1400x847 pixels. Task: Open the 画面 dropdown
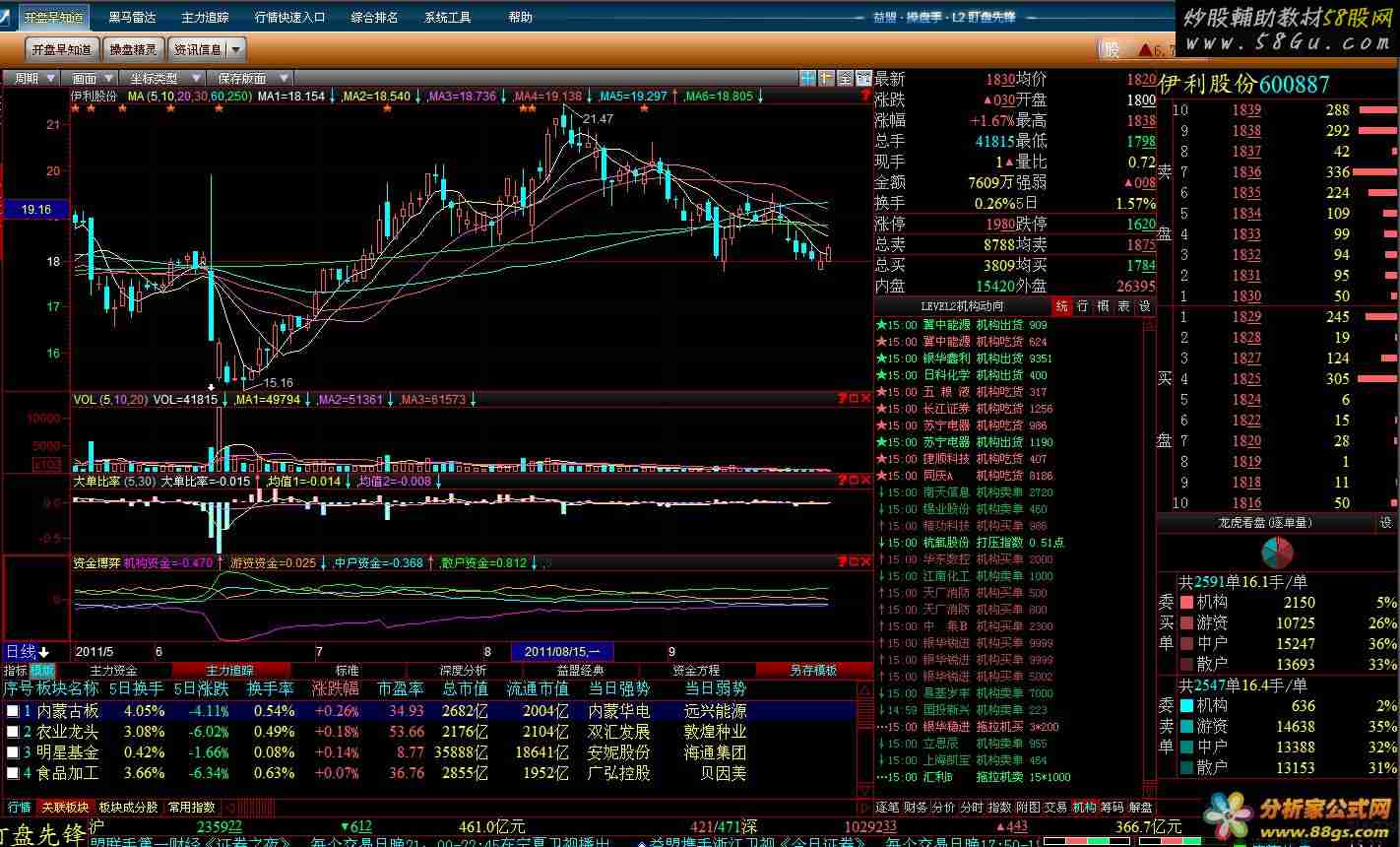pos(91,78)
